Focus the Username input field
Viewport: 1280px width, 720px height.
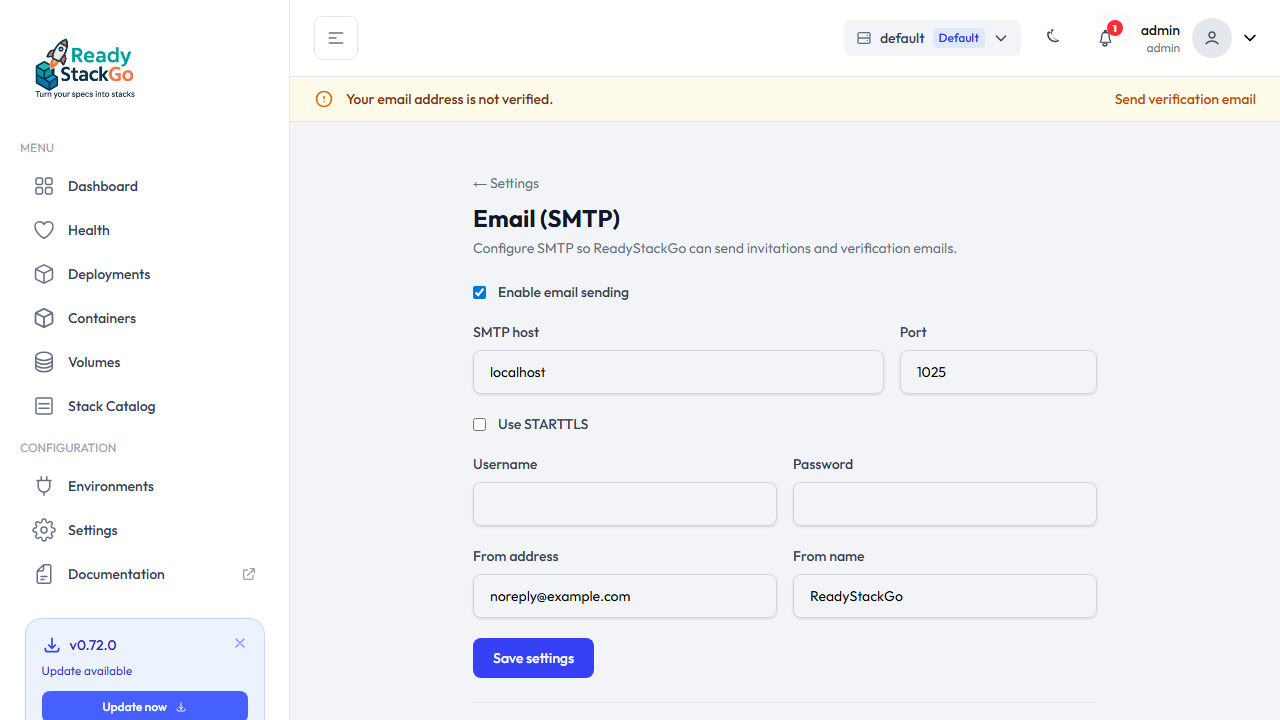pyautogui.click(x=625, y=504)
